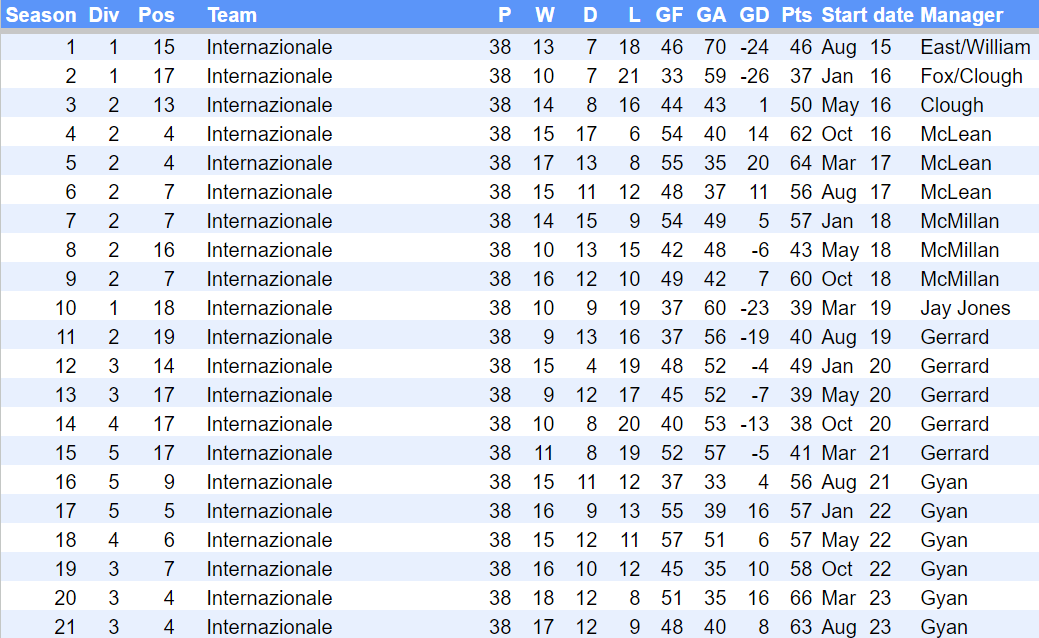This screenshot has height=638, width=1039.
Task: Click the Pos column header
Action: tap(156, 15)
